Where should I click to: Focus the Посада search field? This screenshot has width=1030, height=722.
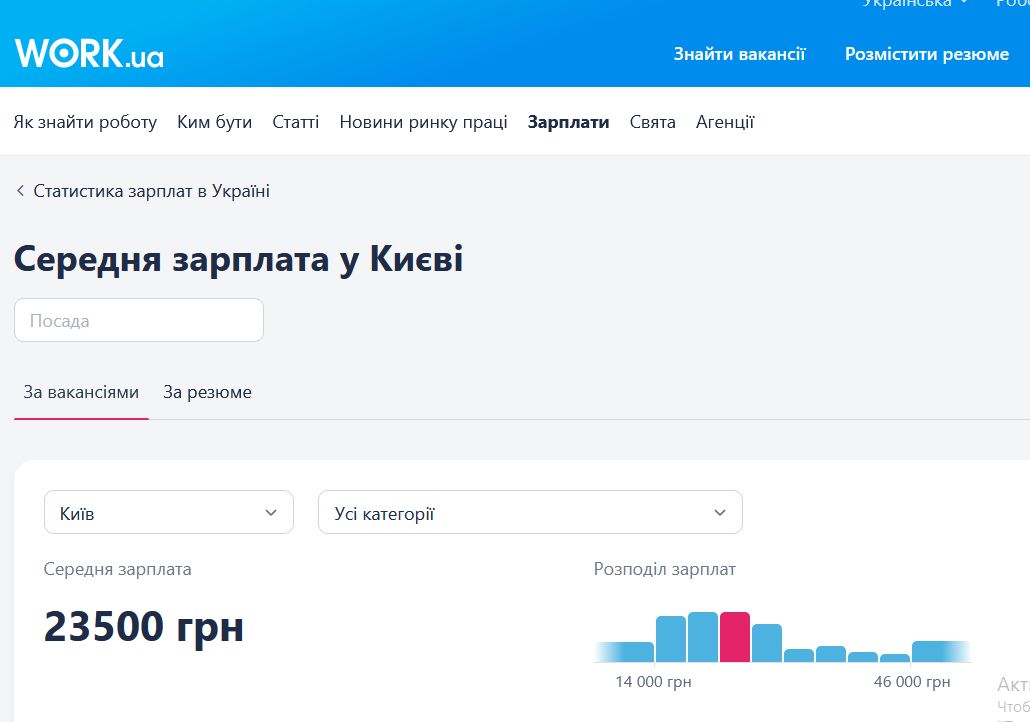[x=139, y=320]
